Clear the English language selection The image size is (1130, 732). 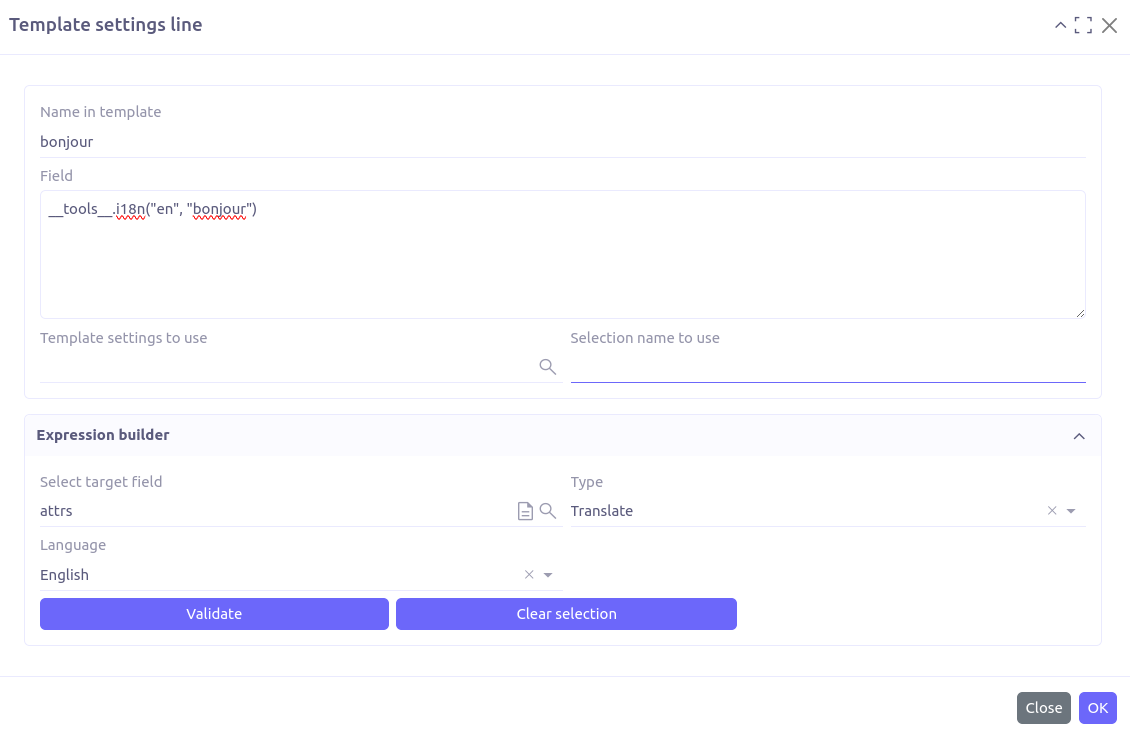point(529,575)
